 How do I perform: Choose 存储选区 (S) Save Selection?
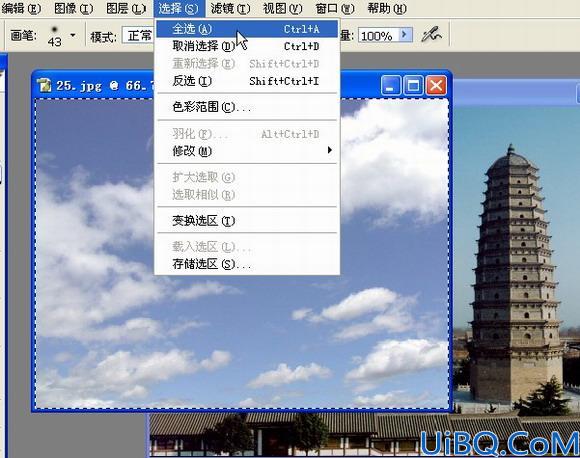pos(247,264)
